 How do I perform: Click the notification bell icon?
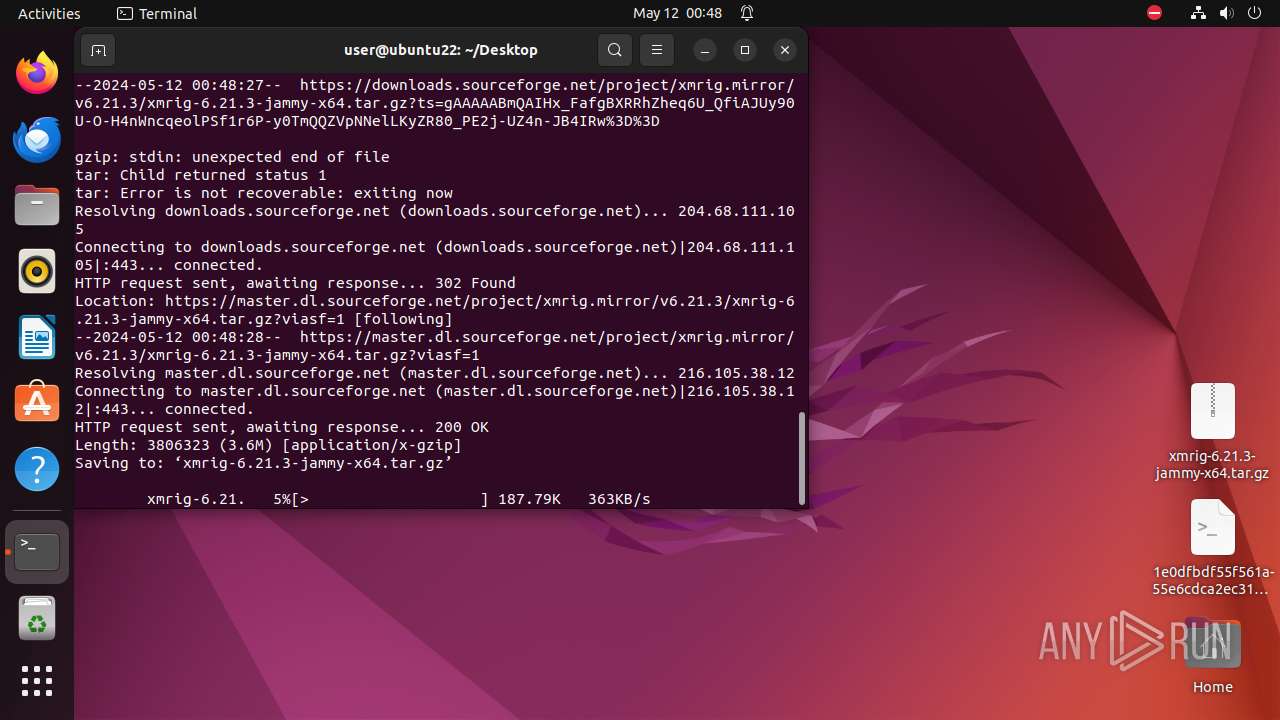tap(747, 13)
